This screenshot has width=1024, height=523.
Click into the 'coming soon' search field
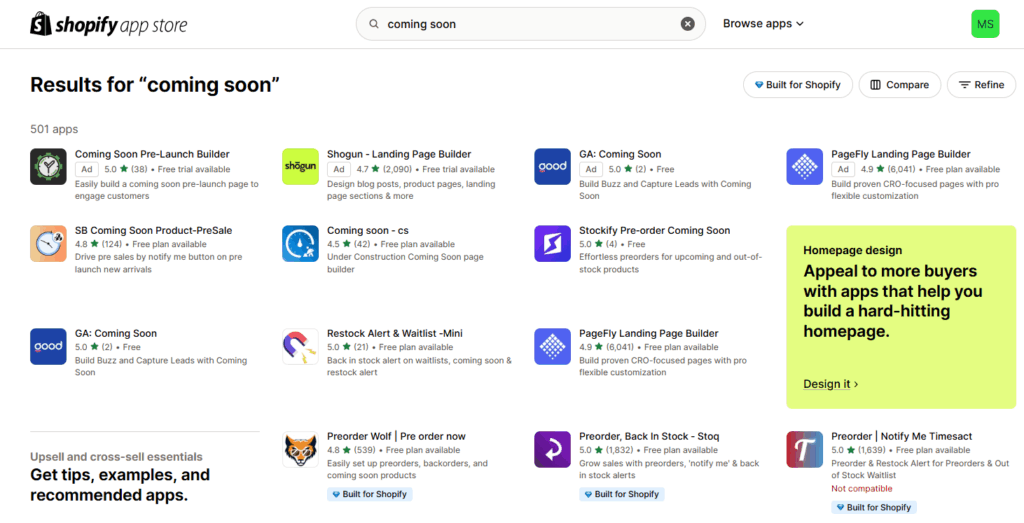530,24
